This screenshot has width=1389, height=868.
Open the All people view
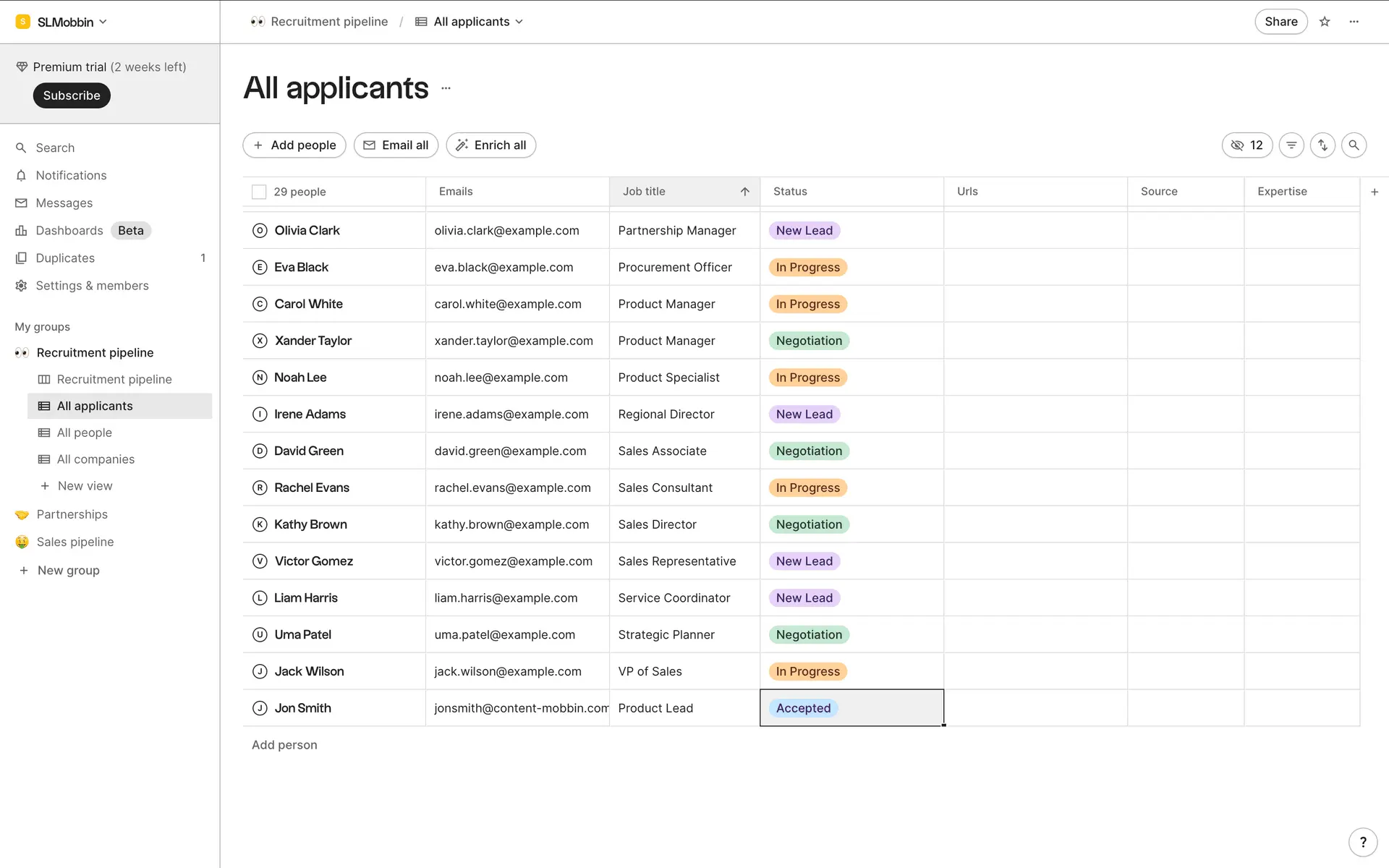pyautogui.click(x=84, y=433)
